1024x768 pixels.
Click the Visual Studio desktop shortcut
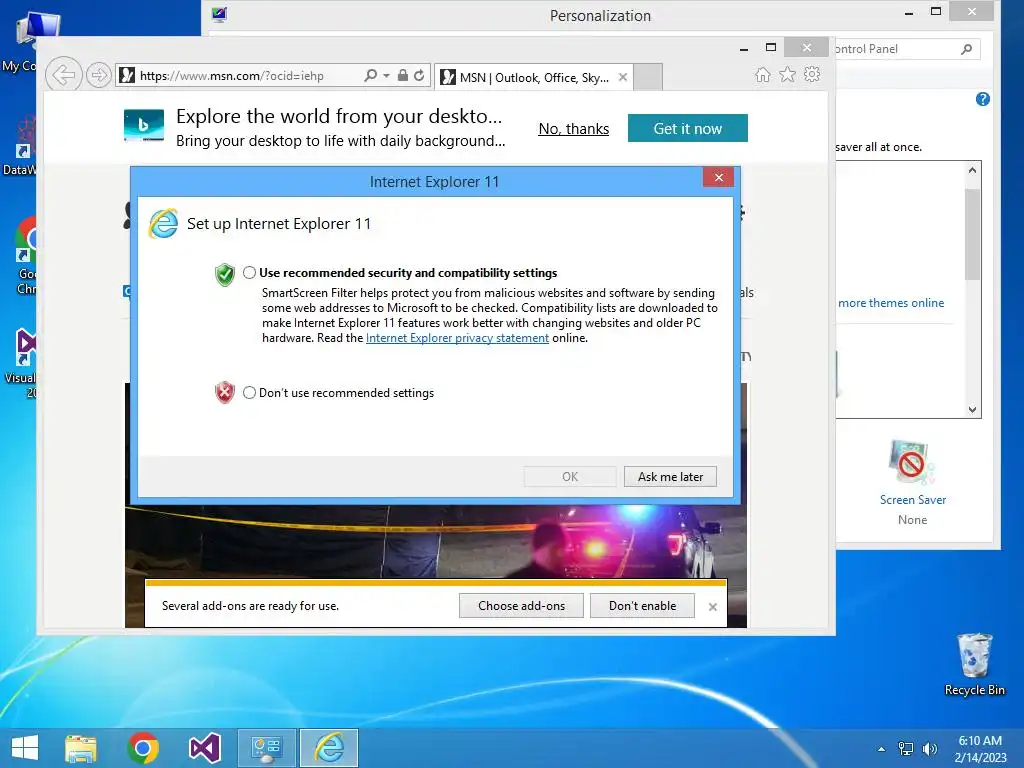25,362
